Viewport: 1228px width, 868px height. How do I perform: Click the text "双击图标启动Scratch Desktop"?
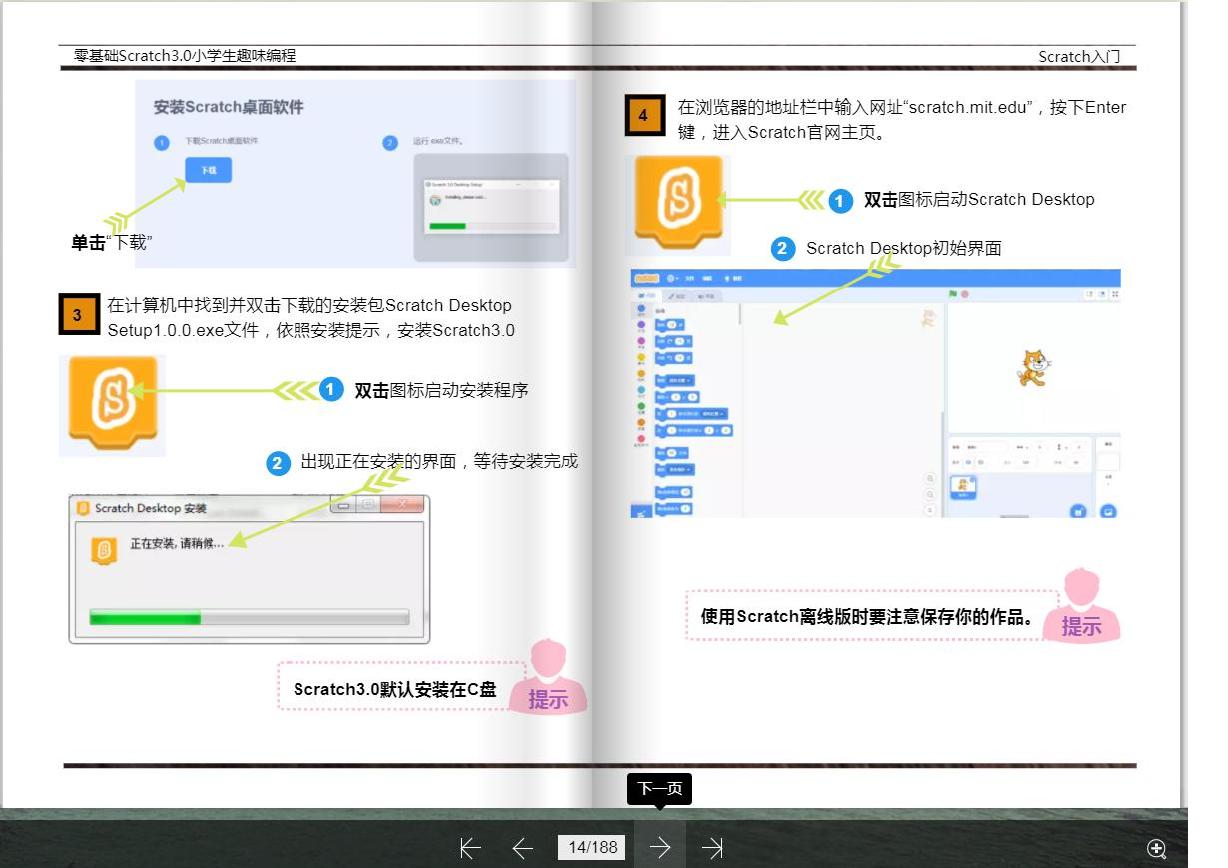coord(979,199)
